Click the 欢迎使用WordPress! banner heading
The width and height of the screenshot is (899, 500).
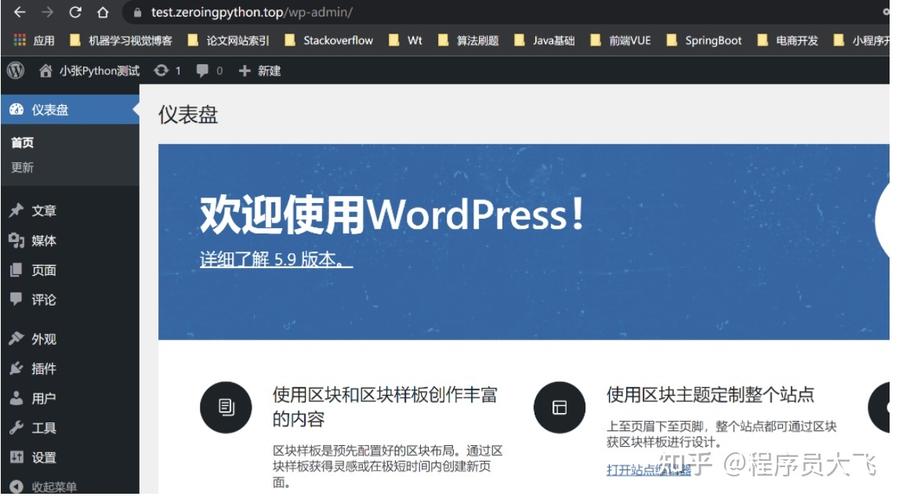pyautogui.click(x=392, y=215)
